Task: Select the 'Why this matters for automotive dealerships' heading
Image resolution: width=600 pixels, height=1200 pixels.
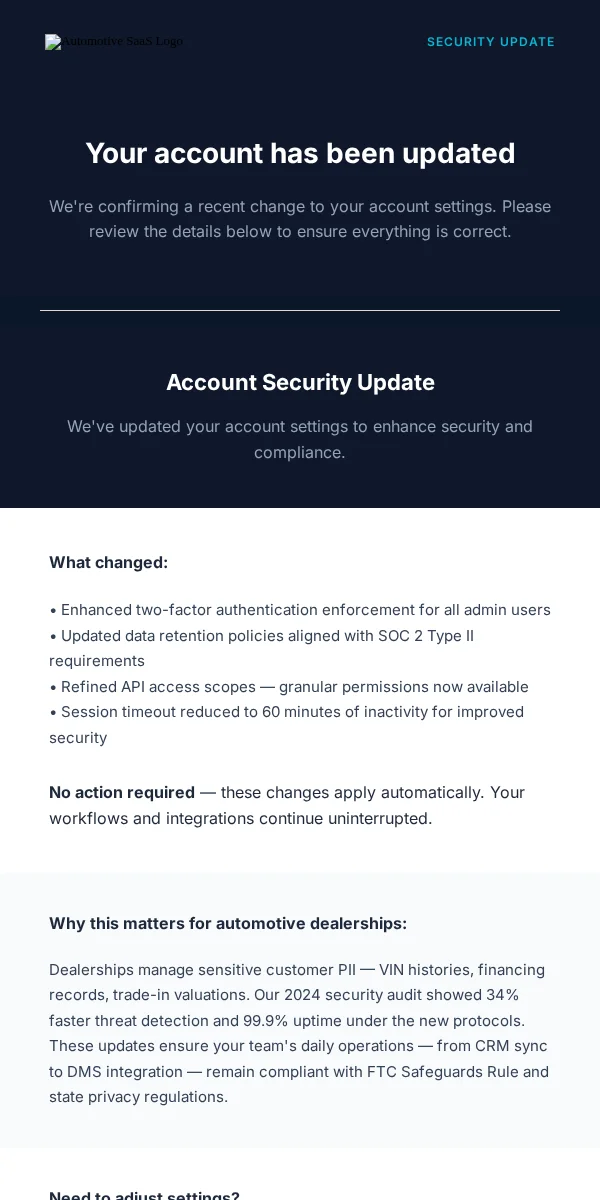Action: (228, 923)
